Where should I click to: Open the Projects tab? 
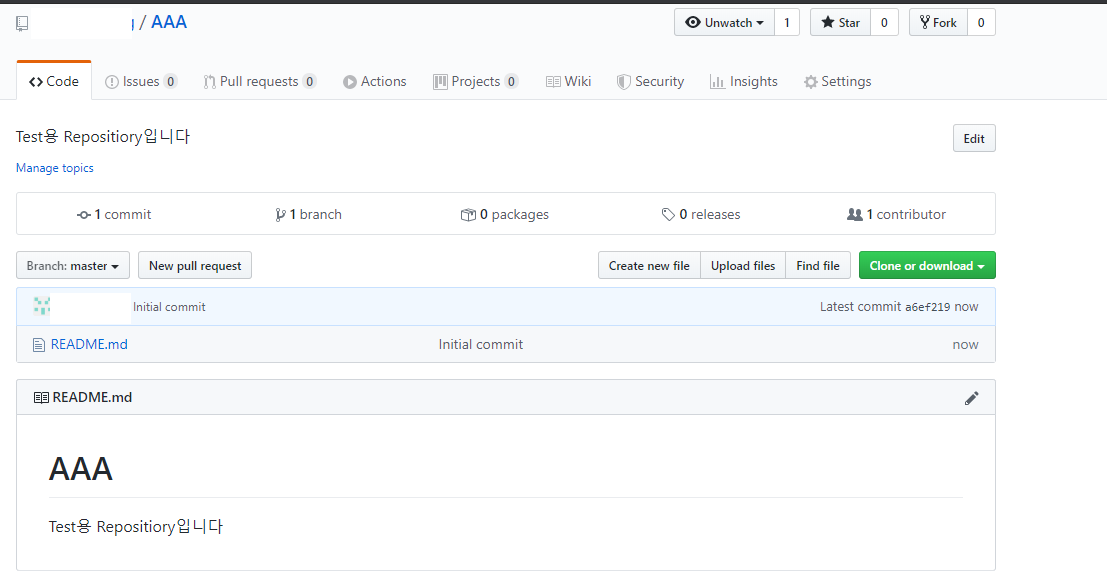pos(475,81)
